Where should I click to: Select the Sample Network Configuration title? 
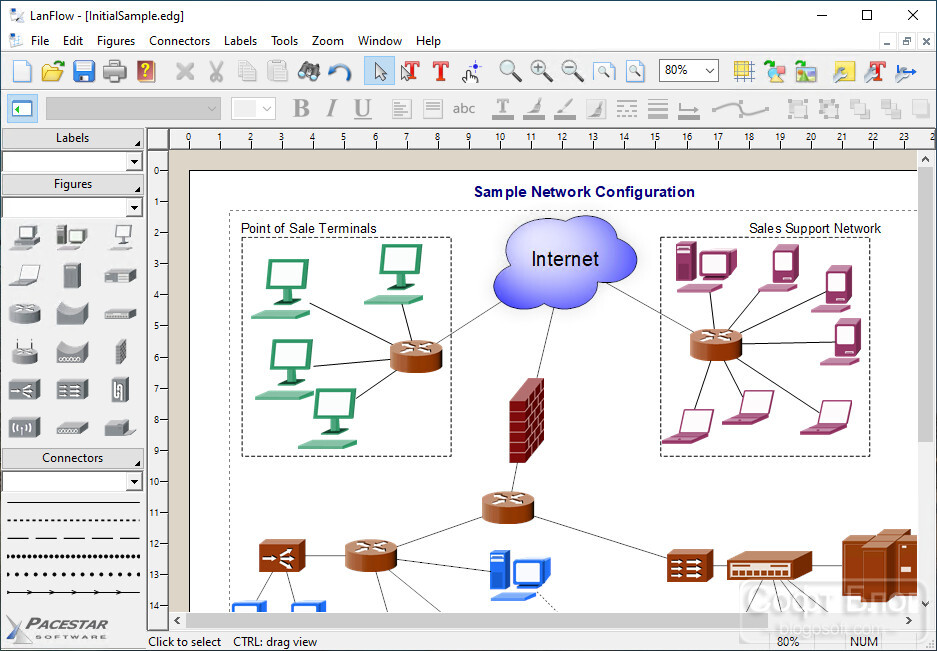point(584,192)
